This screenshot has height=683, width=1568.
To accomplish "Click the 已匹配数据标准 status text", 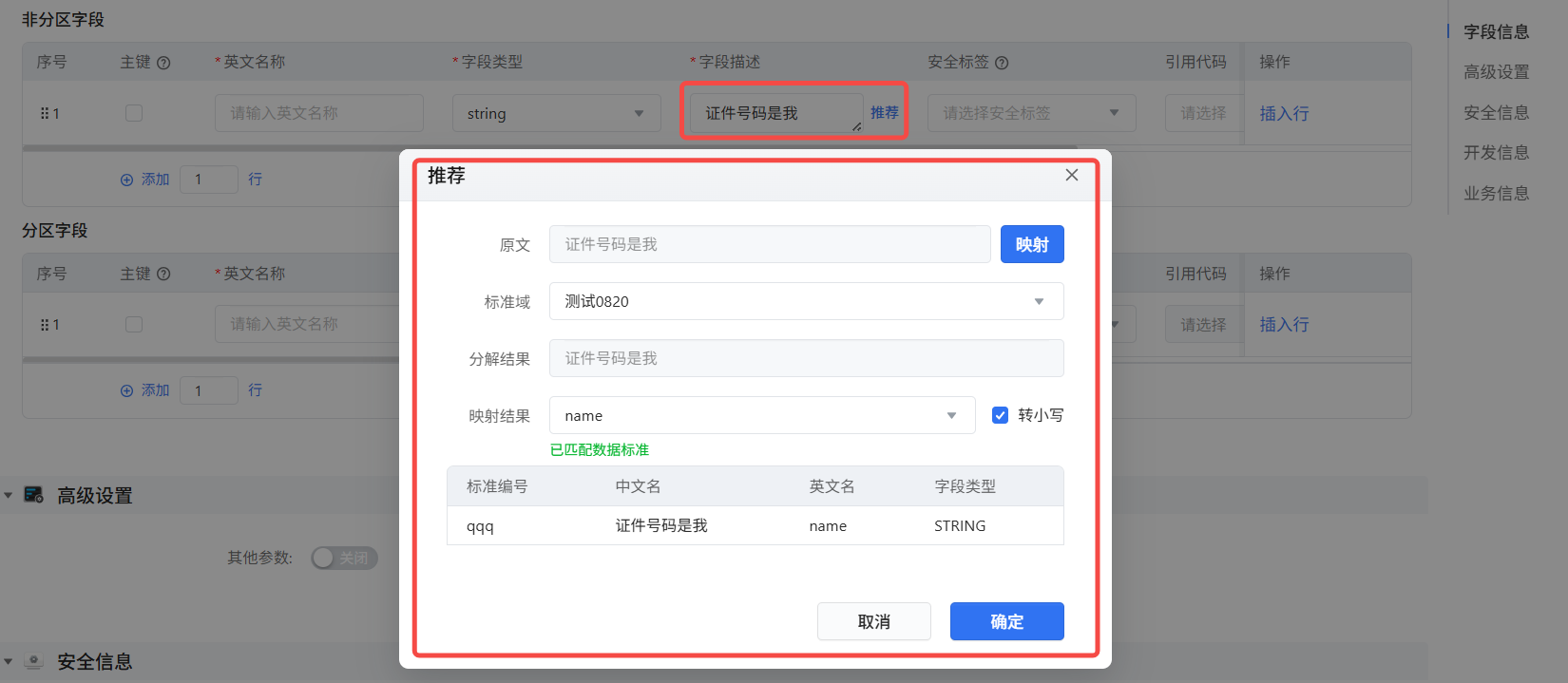I will tap(600, 449).
